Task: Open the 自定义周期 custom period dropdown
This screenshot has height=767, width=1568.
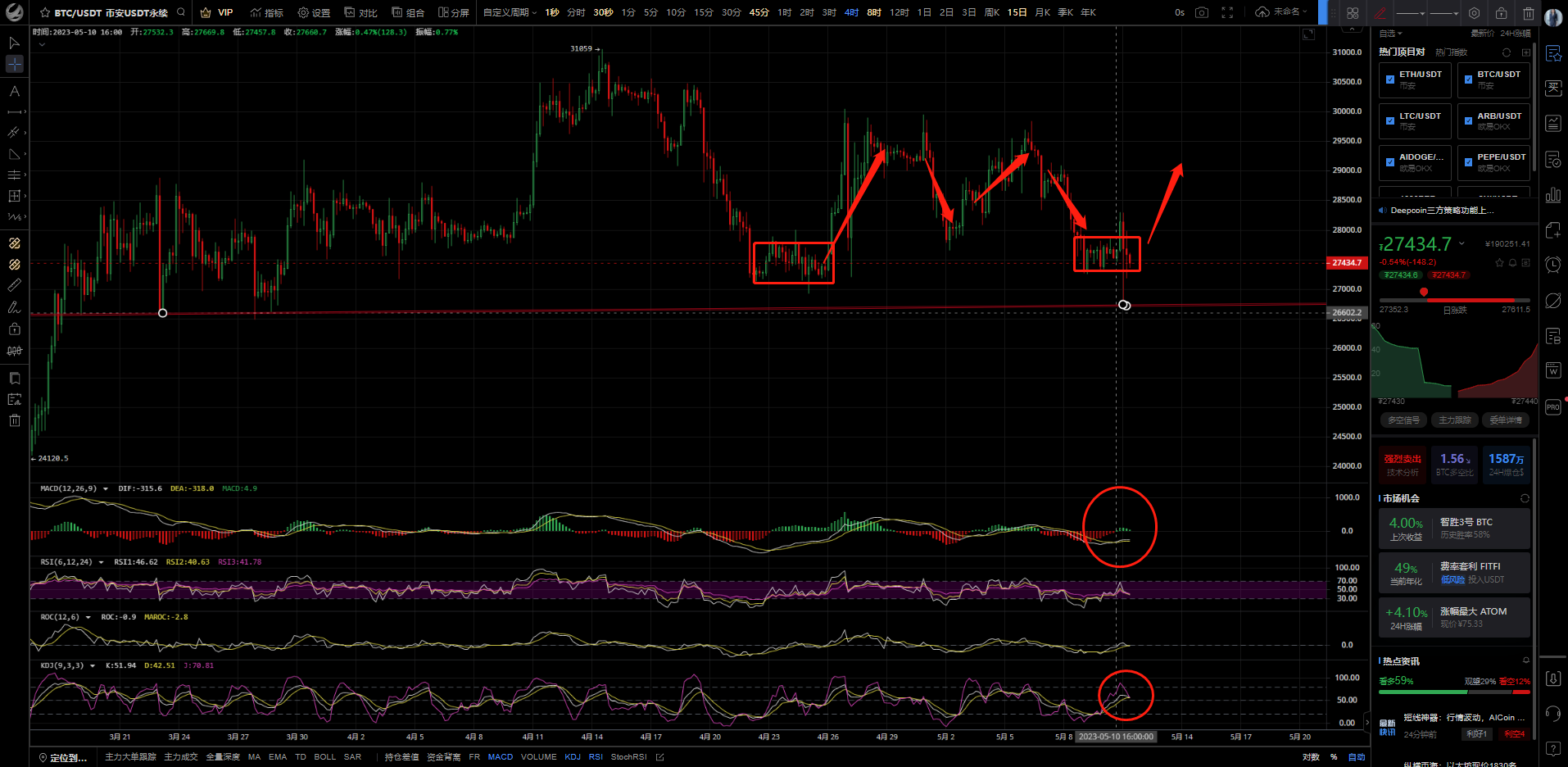Action: (510, 12)
